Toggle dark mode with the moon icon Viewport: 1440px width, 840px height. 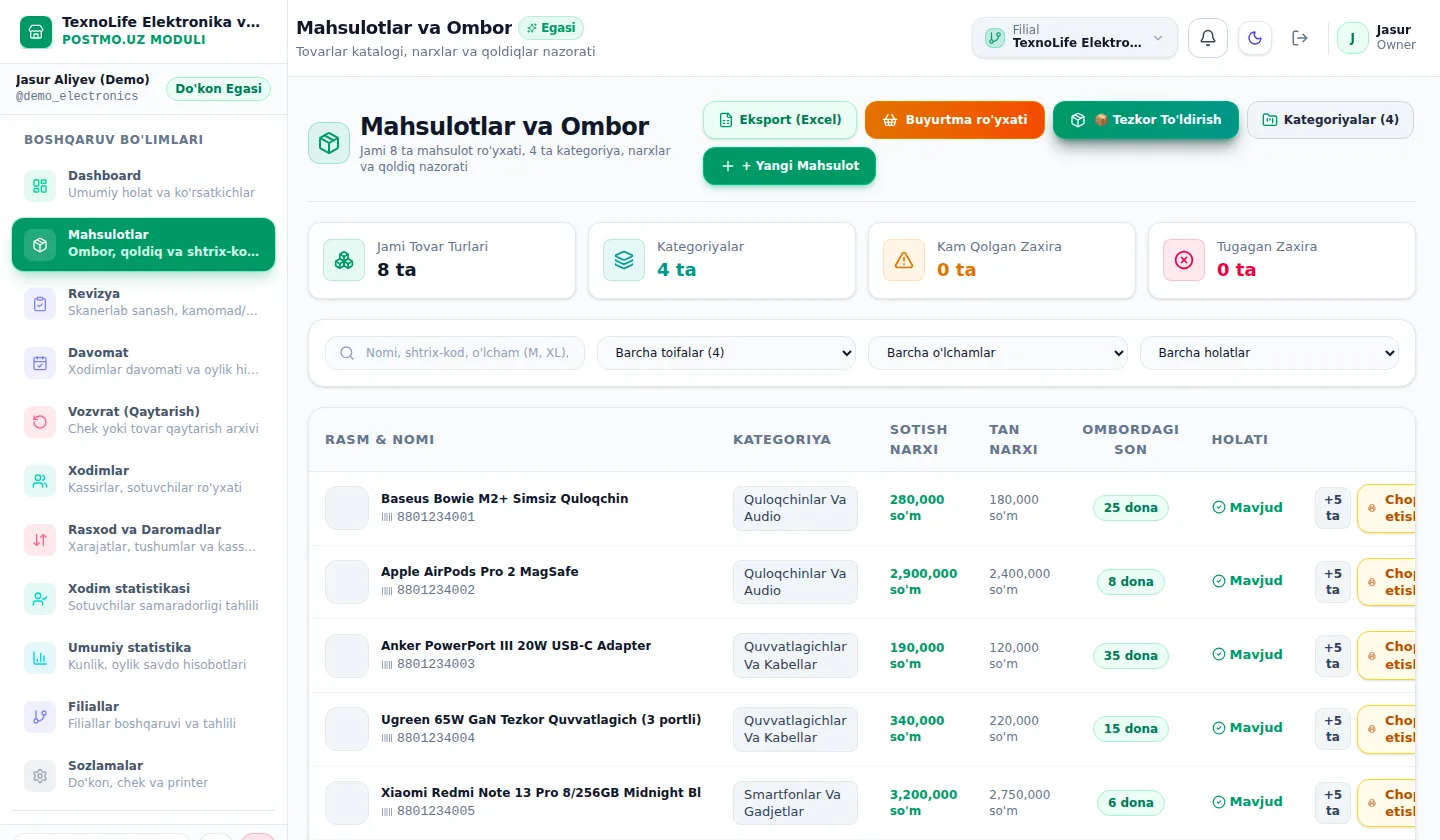[x=1255, y=38]
